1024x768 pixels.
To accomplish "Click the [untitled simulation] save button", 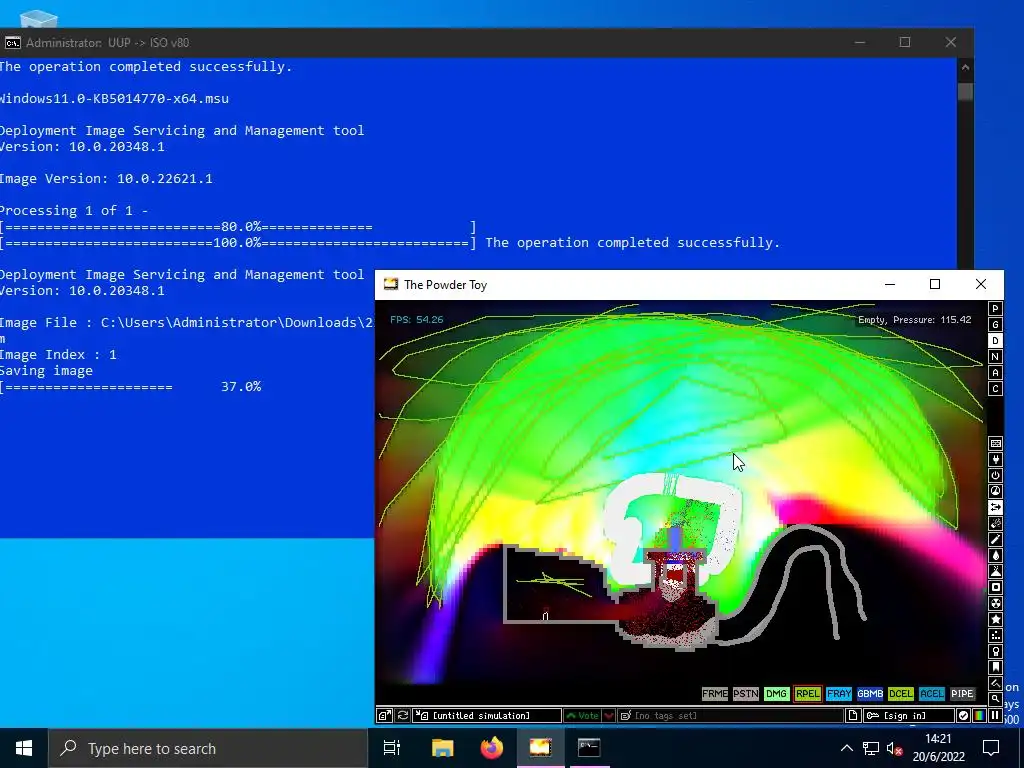I will 487,715.
